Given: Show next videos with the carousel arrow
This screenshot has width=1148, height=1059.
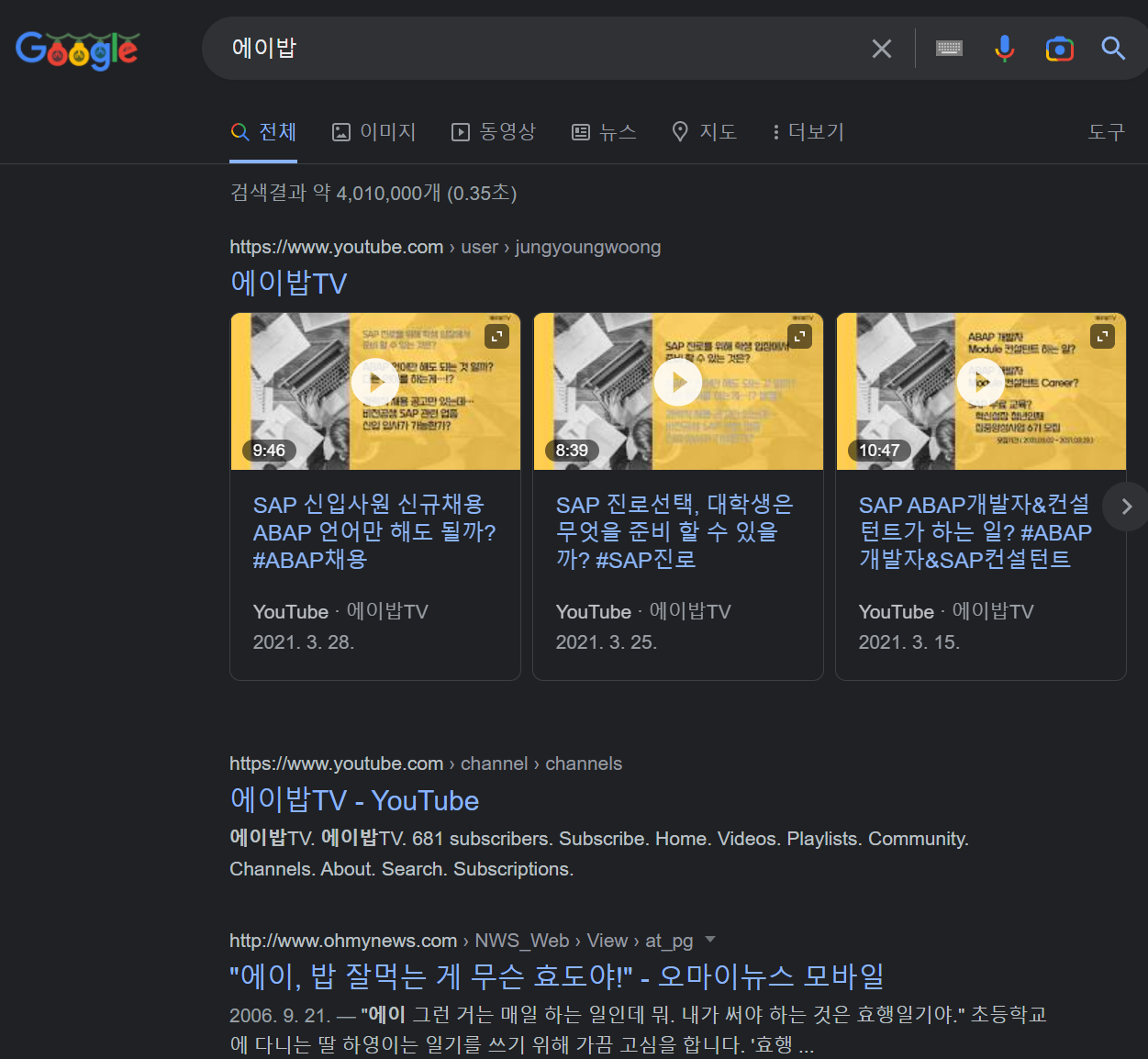Looking at the screenshot, I should click(x=1126, y=507).
